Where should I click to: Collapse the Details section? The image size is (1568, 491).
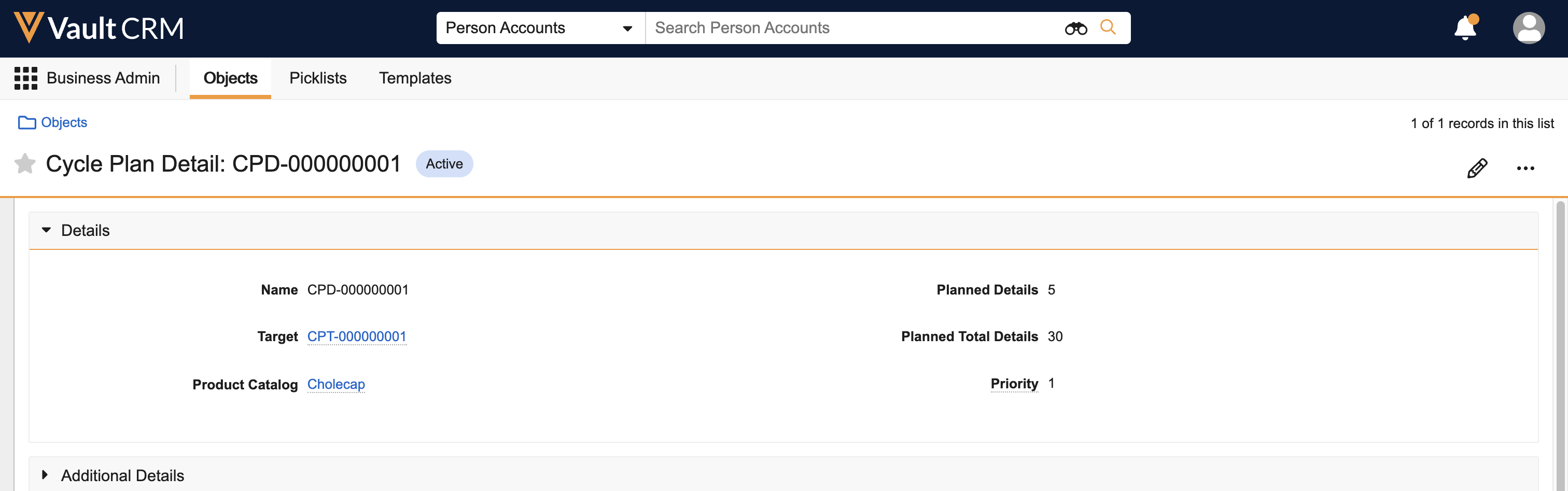46,230
